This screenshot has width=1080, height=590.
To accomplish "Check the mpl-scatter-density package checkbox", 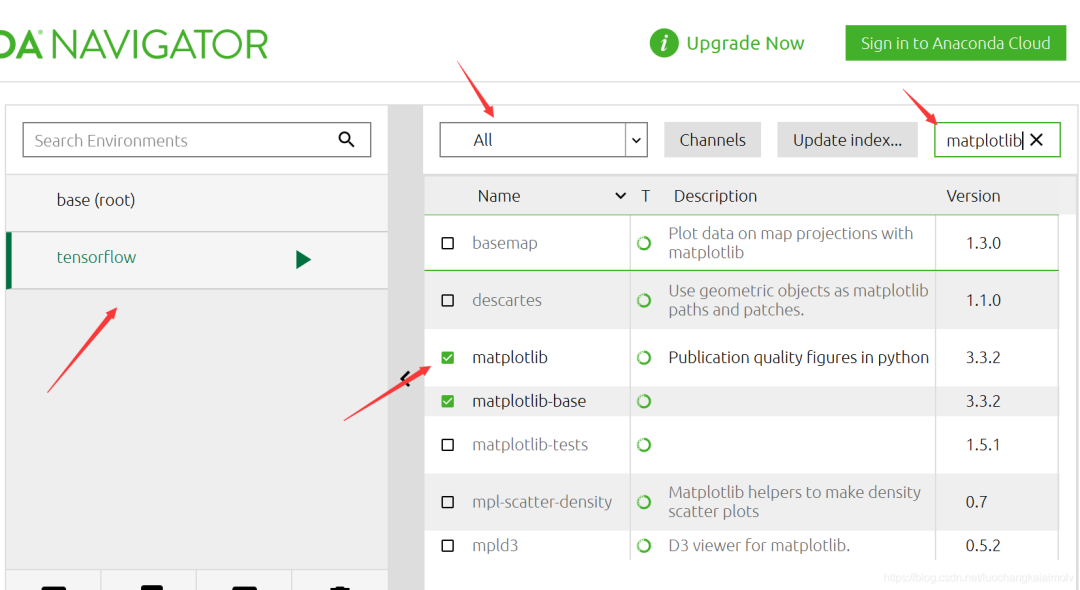I will pyautogui.click(x=448, y=502).
